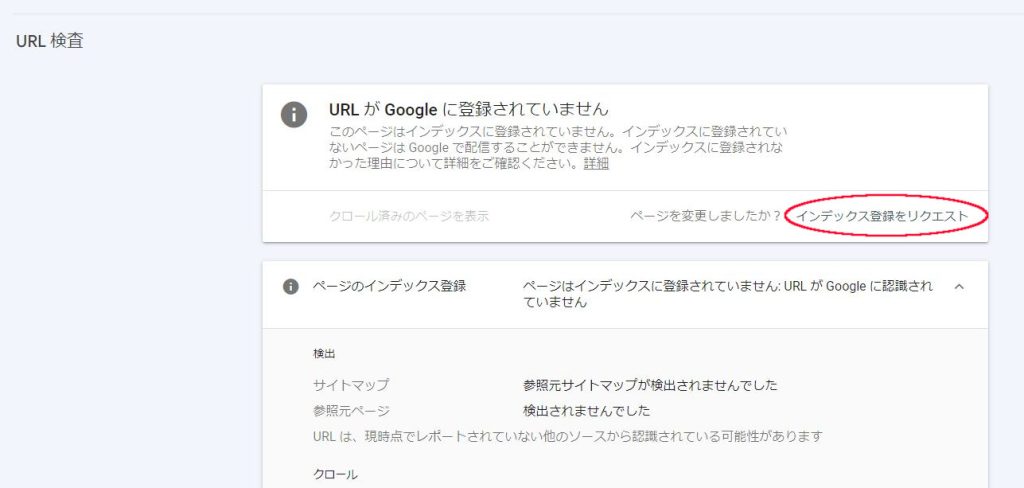Click the note beginning URL は、現時点で
The height and width of the screenshot is (488, 1024).
click(567, 437)
